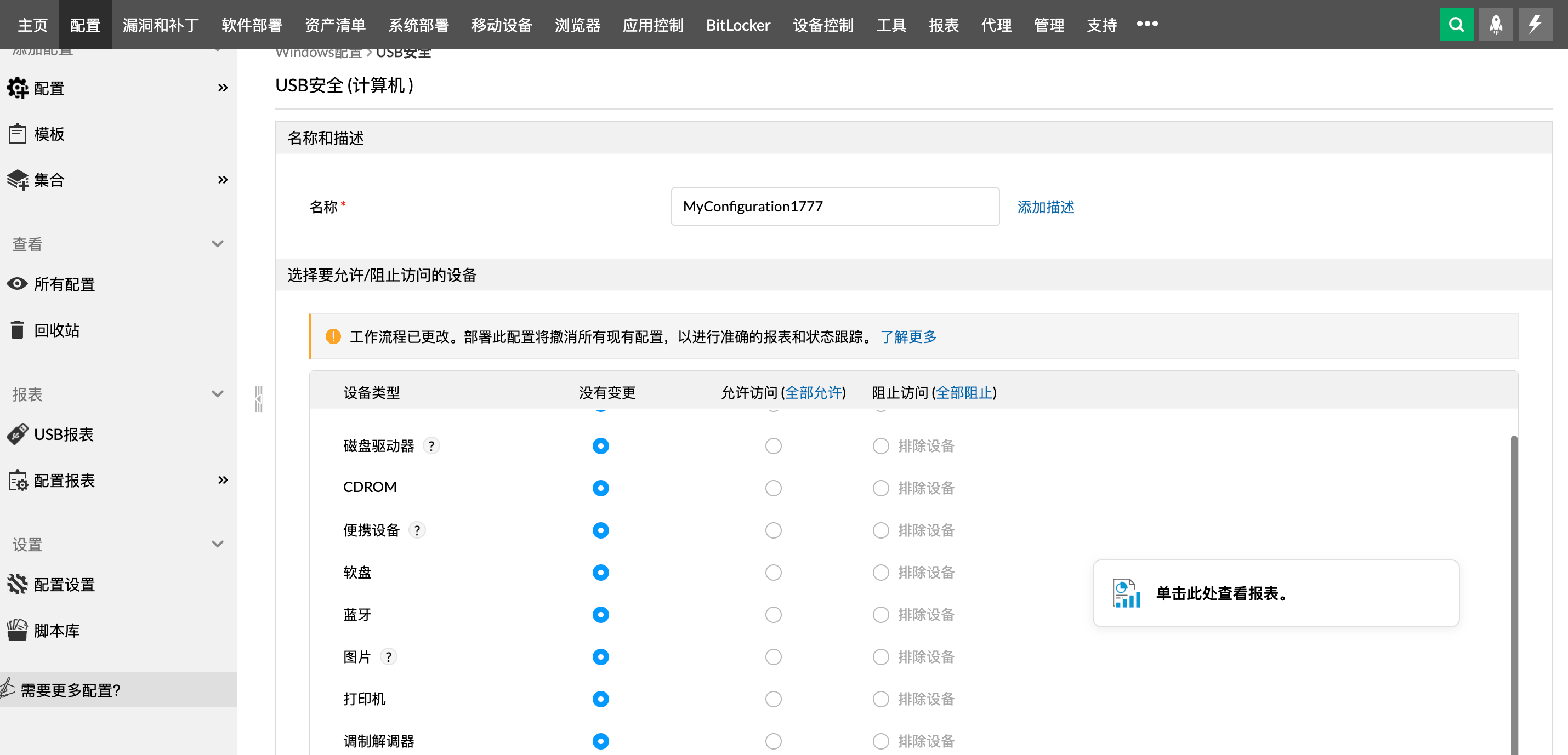Open the 移动设备 menu

(501, 24)
